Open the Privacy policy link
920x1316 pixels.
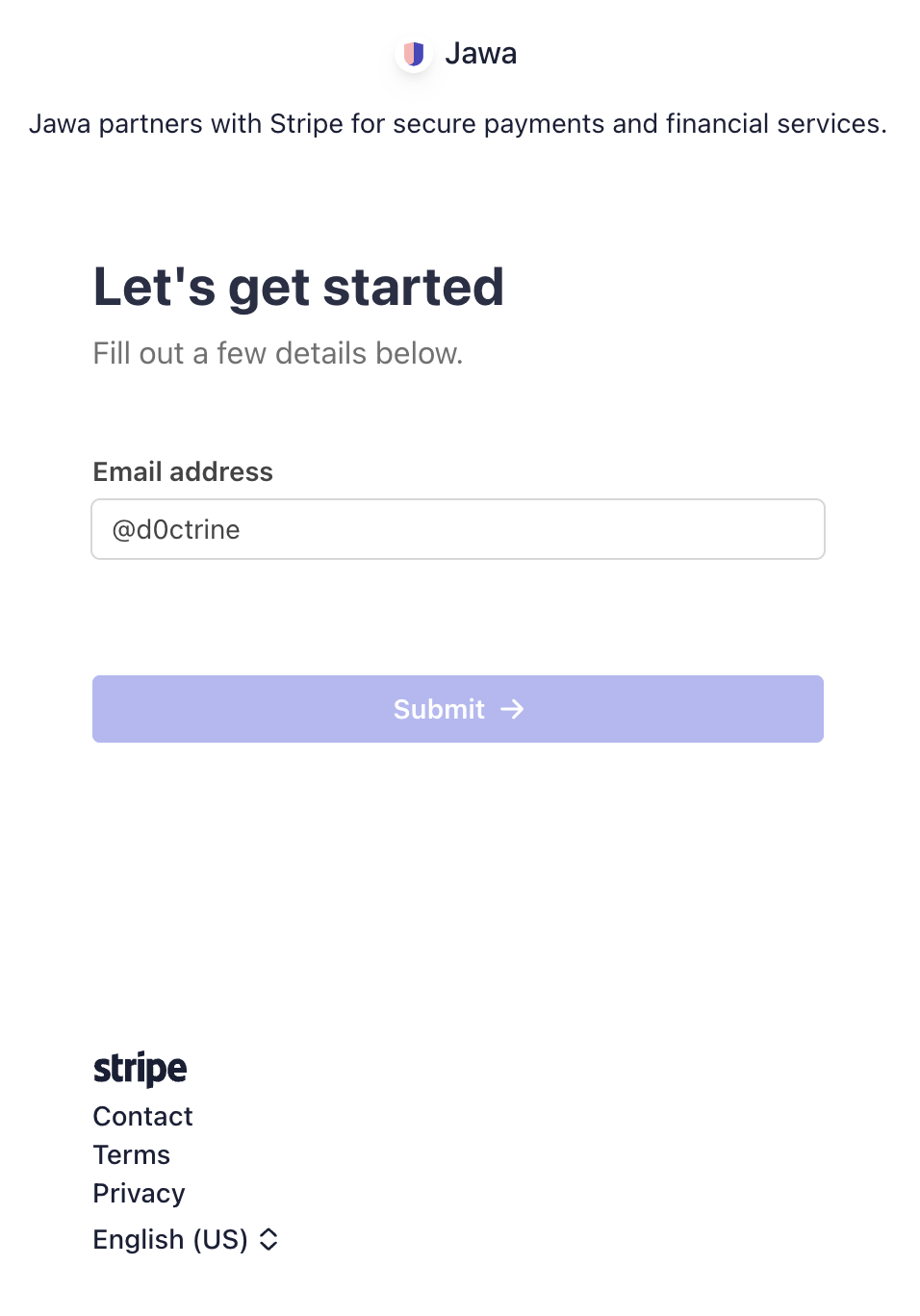(x=139, y=1194)
